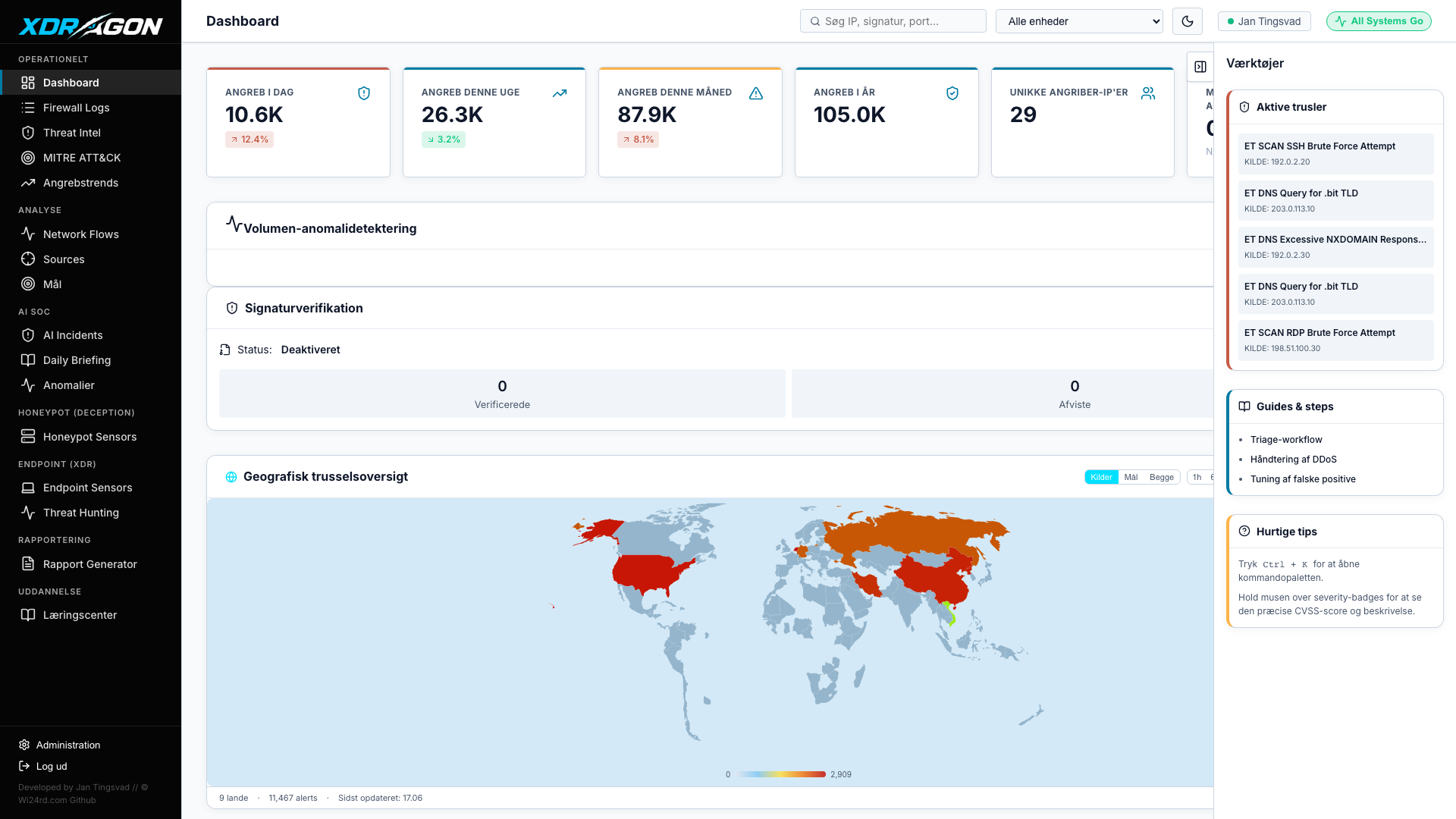
Task: Click shield-check icon on Angreb i år card
Action: 952,93
